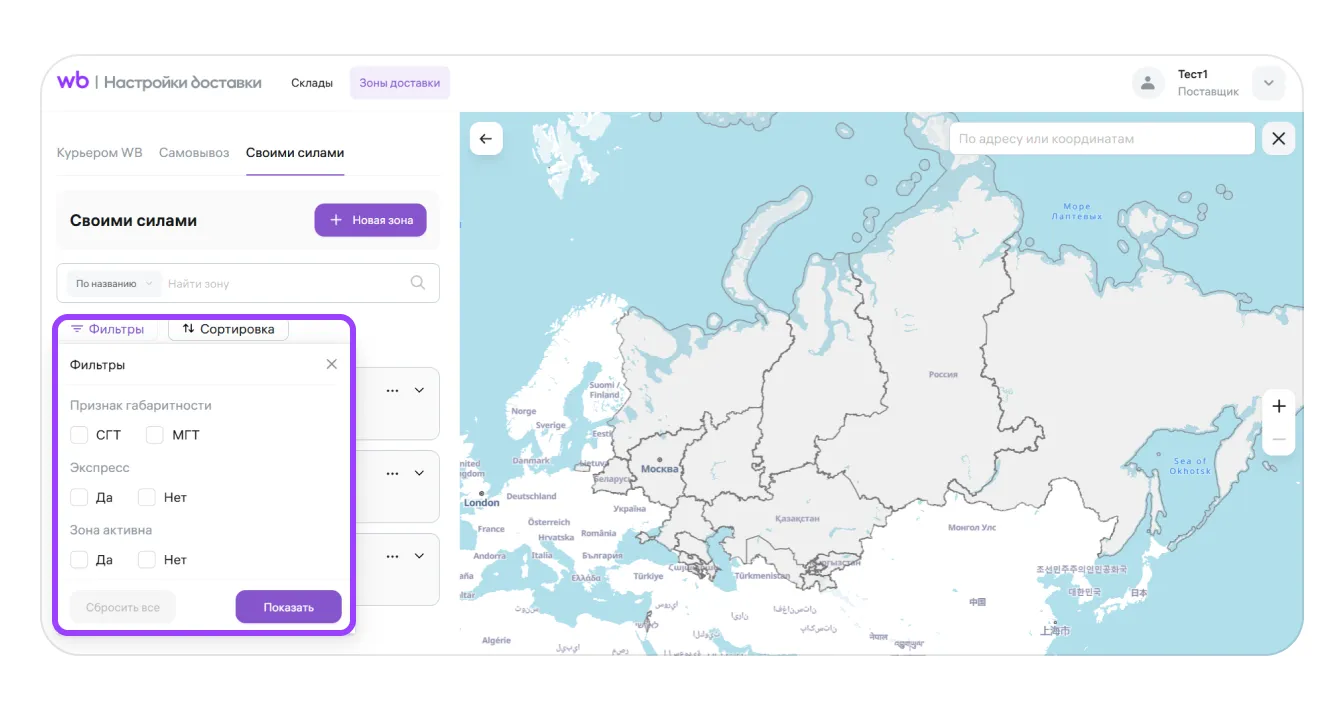Click the back arrow on the map

(486, 139)
